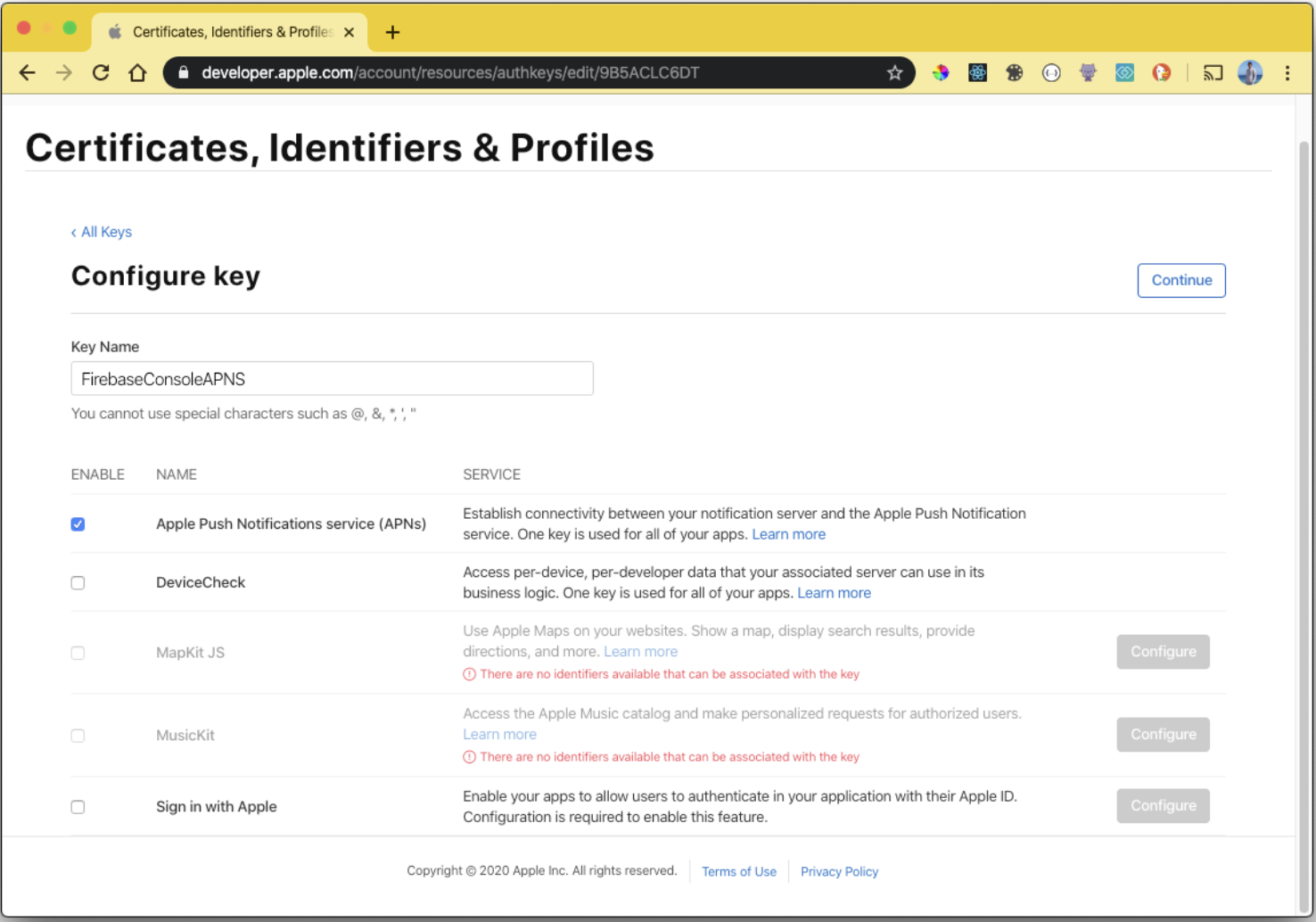Open a new browser tab with plus
This screenshot has height=922, width=1316.
392,33
